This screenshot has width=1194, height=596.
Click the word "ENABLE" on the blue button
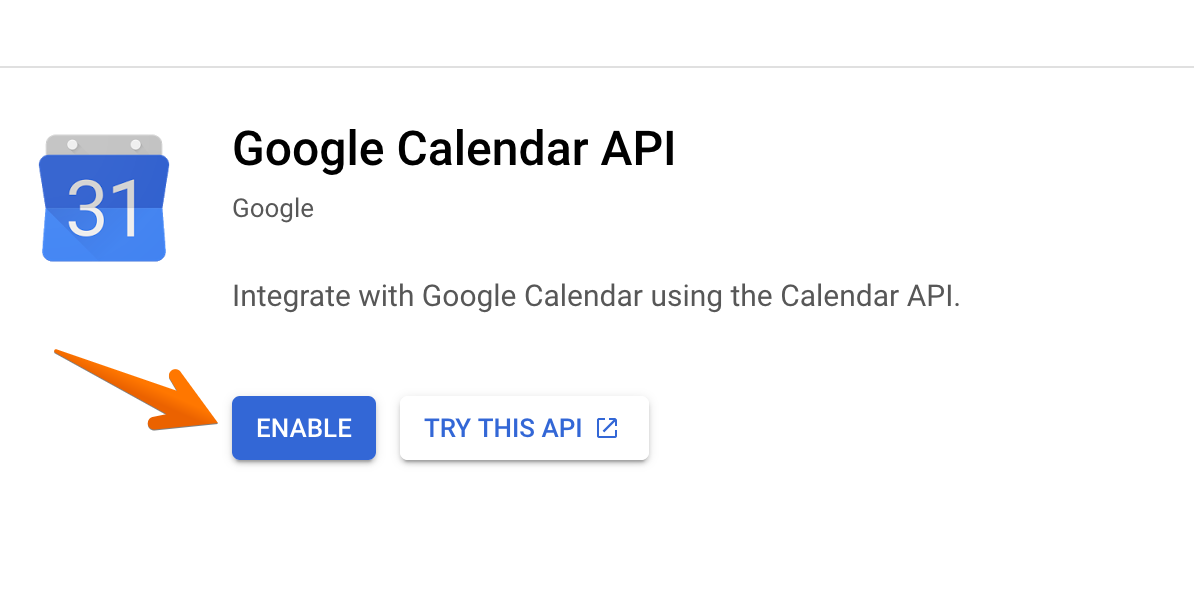point(304,428)
